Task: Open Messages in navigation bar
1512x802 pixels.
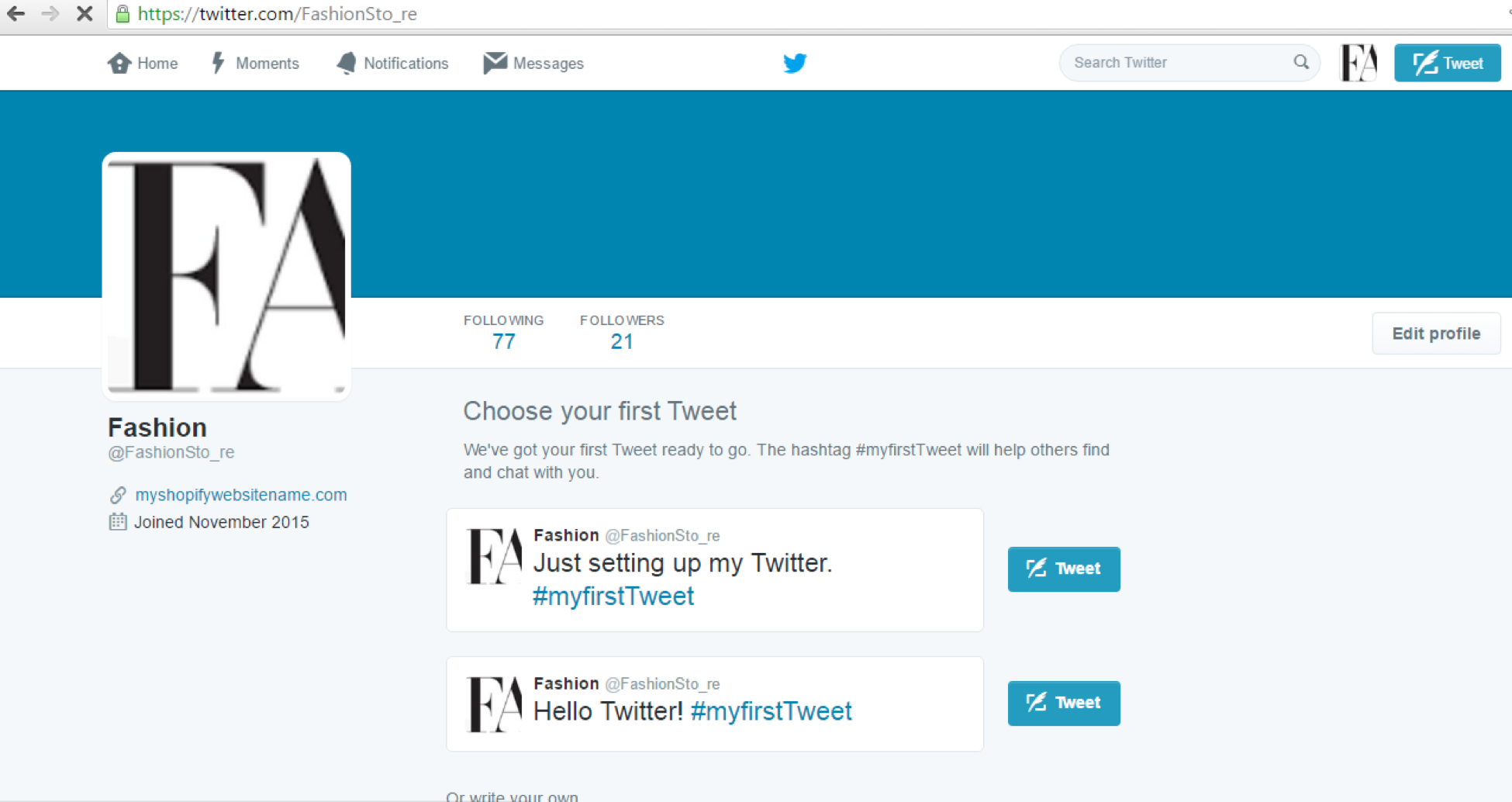Action: (x=533, y=63)
